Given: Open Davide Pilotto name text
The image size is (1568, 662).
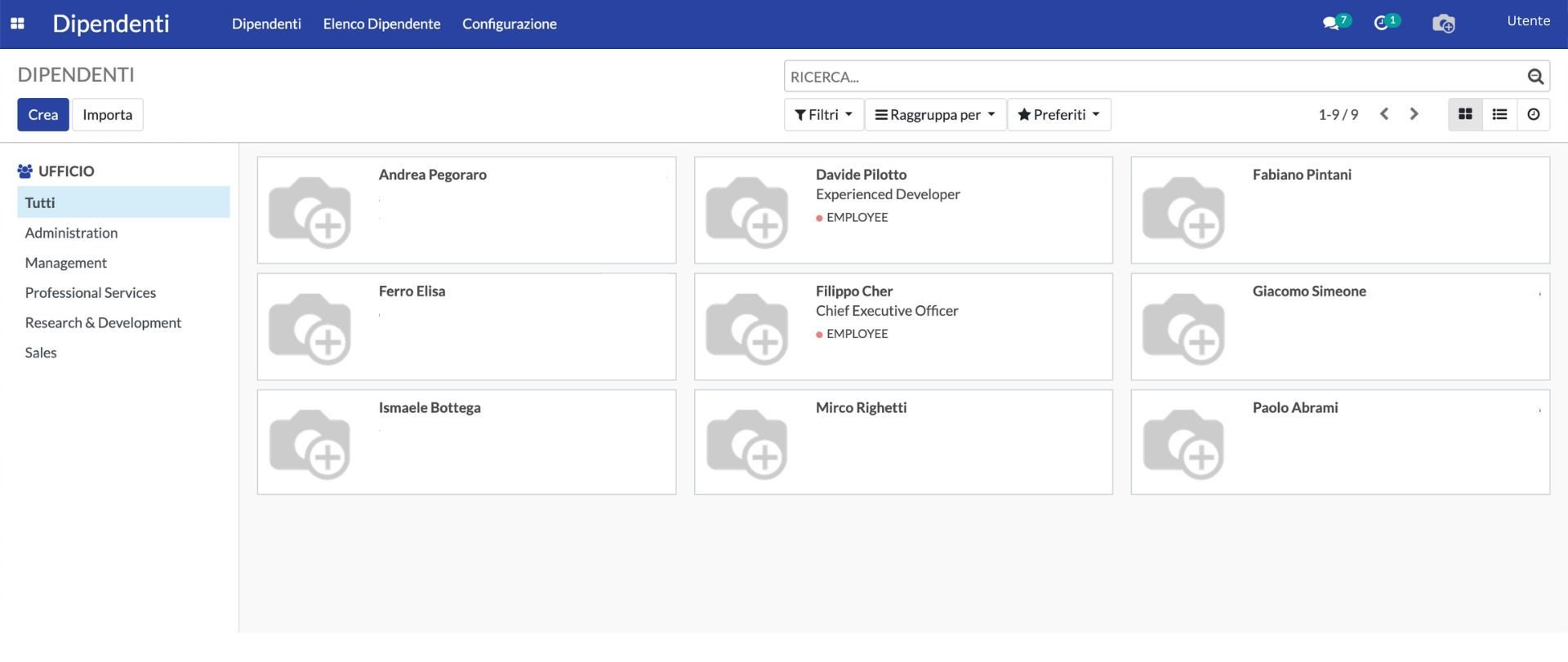Looking at the screenshot, I should pos(861,175).
